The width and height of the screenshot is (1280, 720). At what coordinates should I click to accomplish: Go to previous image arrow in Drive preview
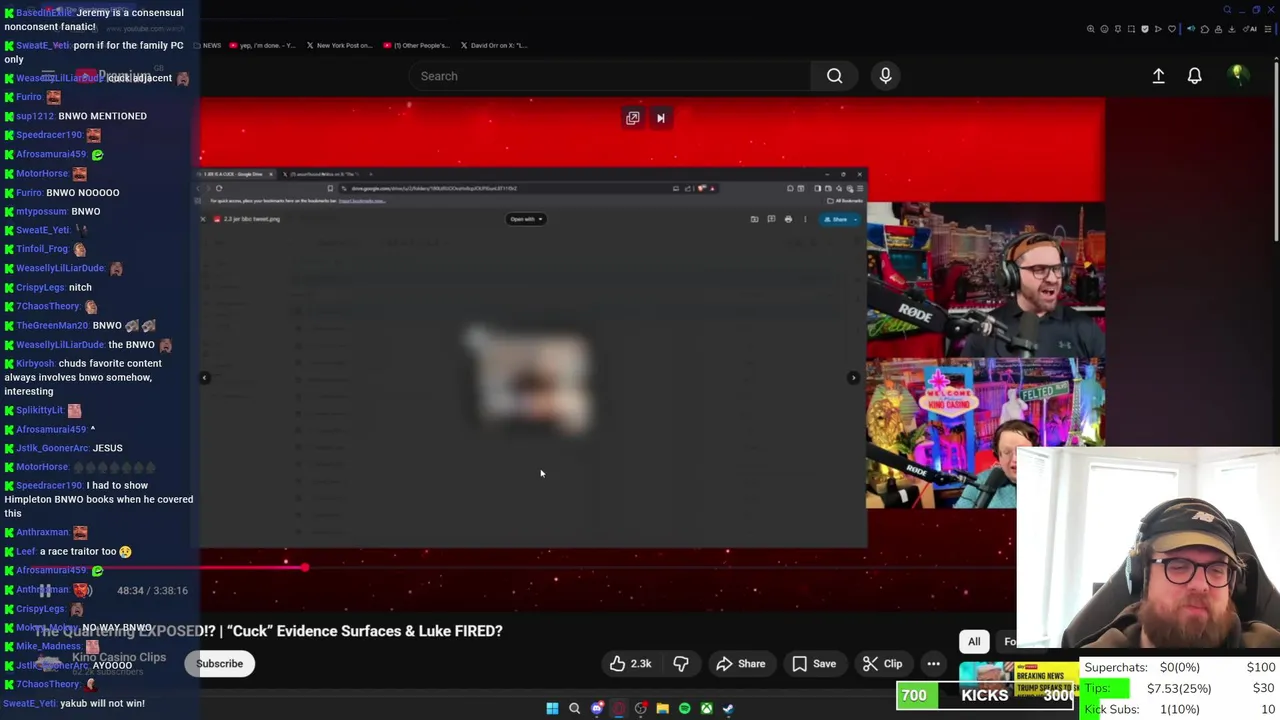coord(205,378)
